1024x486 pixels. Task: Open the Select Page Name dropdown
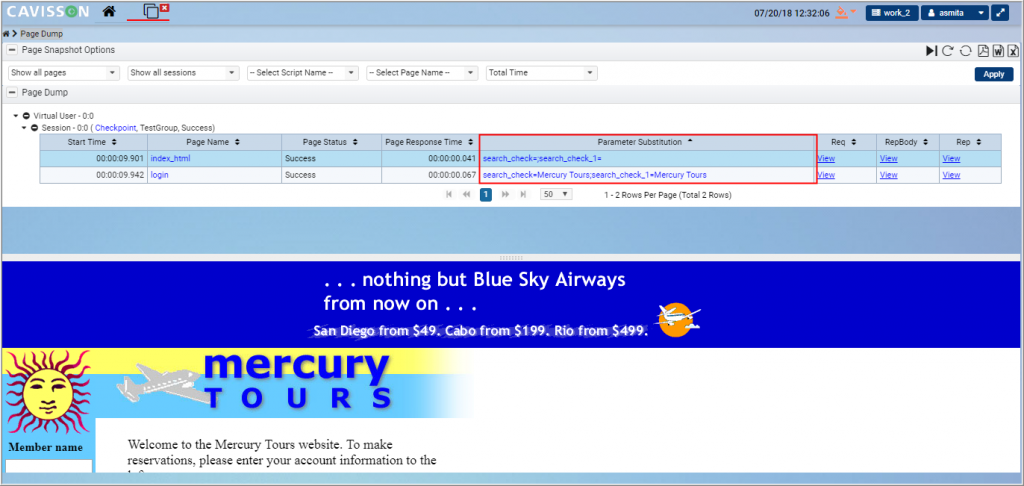click(423, 73)
